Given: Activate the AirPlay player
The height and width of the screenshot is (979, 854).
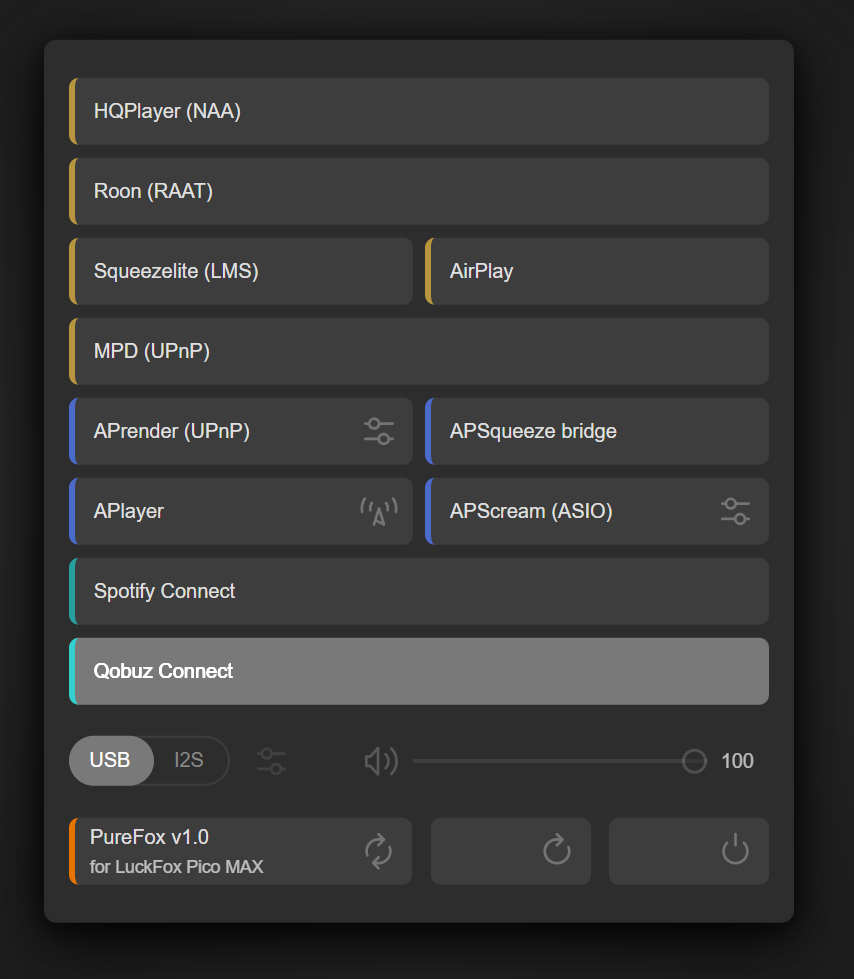Looking at the screenshot, I should tap(596, 271).
